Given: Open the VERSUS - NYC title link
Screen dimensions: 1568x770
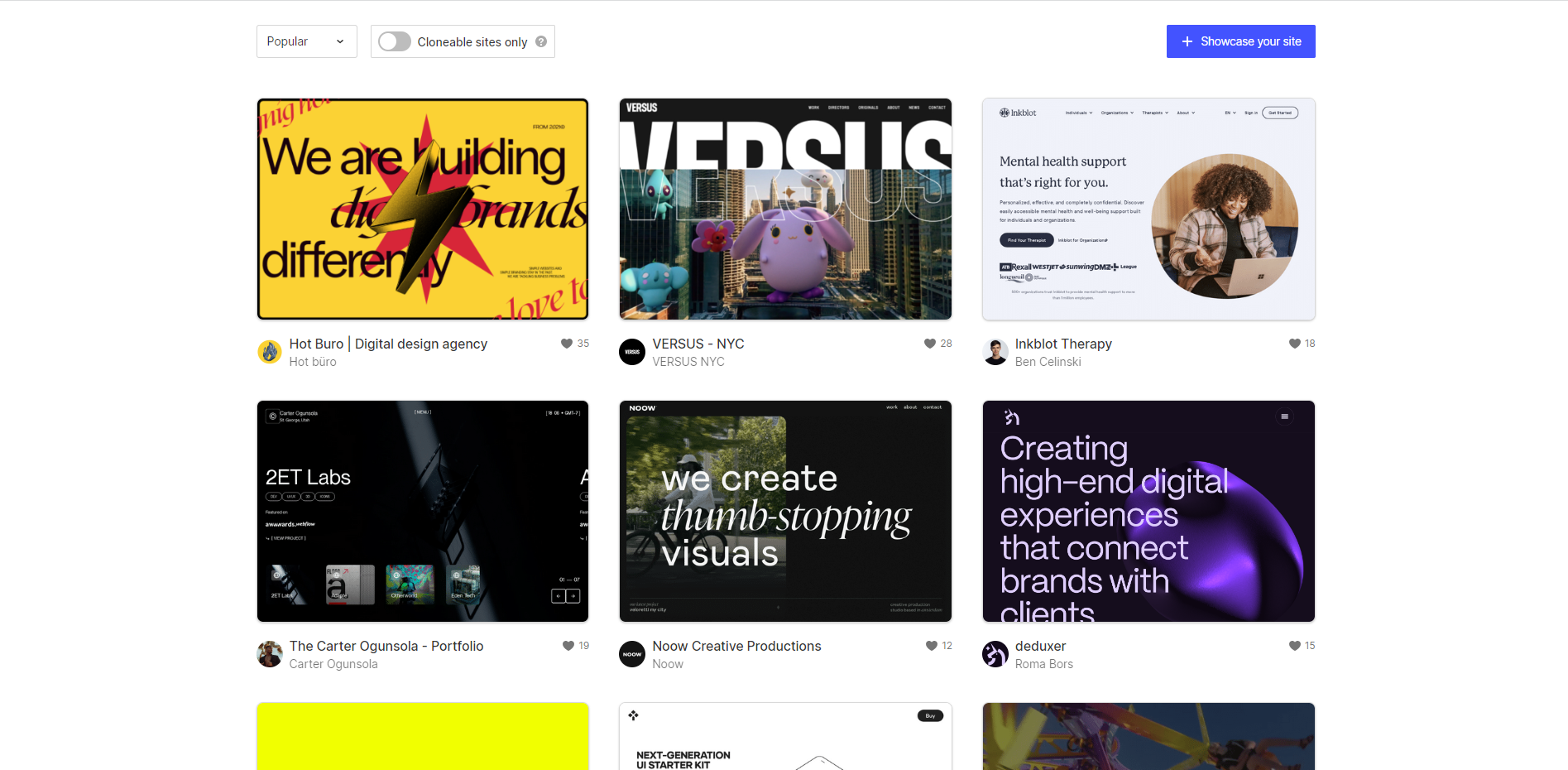Looking at the screenshot, I should [698, 344].
